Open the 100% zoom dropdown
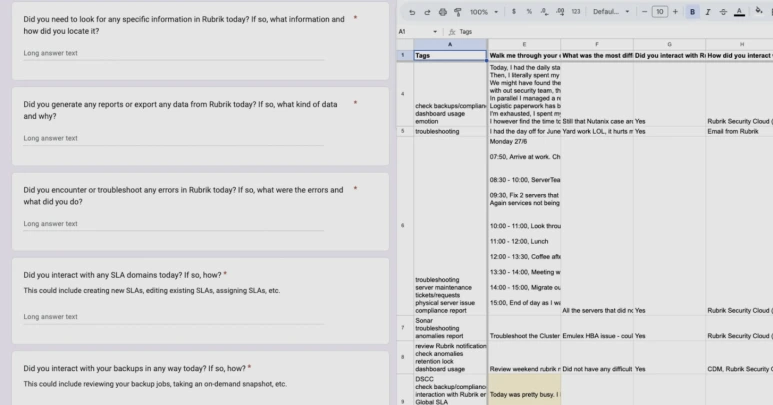 tap(484, 12)
